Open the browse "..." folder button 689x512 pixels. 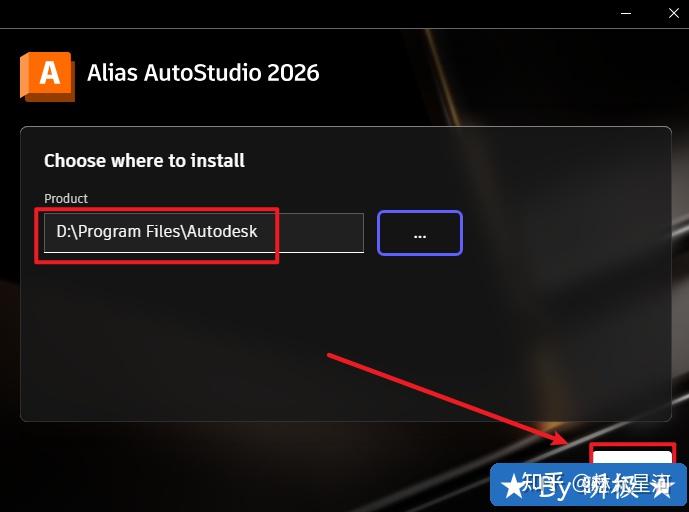(420, 233)
